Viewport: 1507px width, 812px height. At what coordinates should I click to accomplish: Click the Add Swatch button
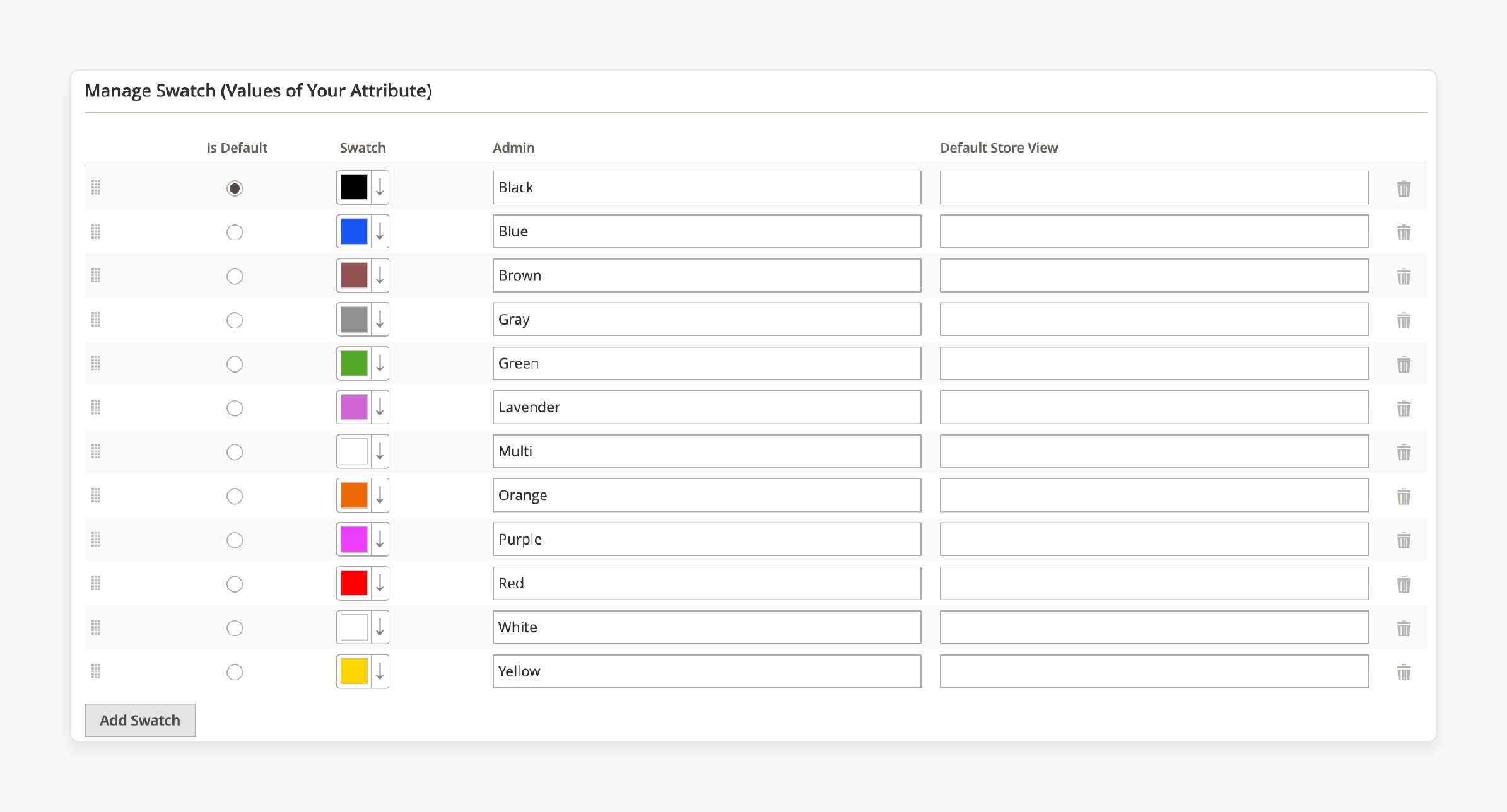pos(140,720)
